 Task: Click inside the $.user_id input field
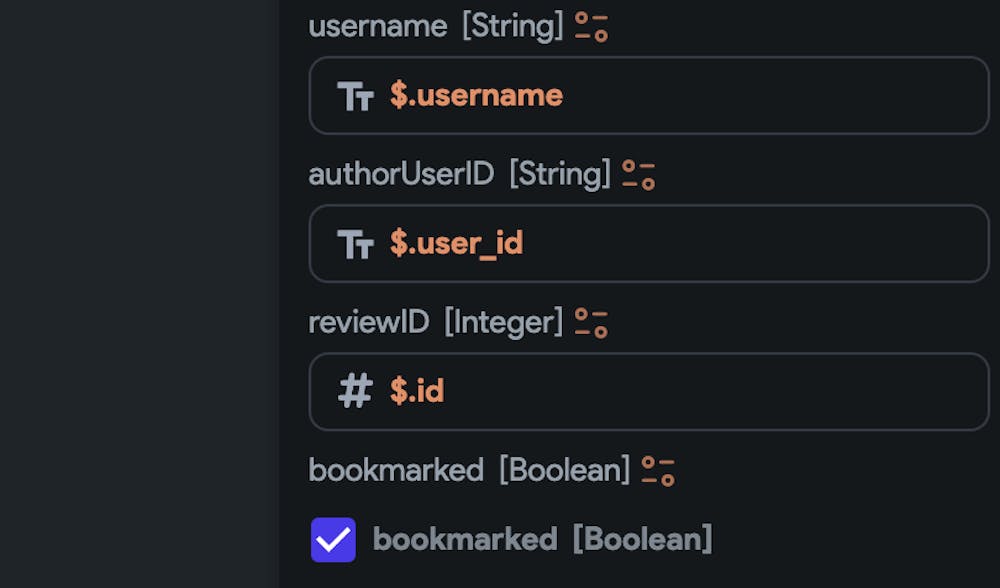tap(649, 243)
